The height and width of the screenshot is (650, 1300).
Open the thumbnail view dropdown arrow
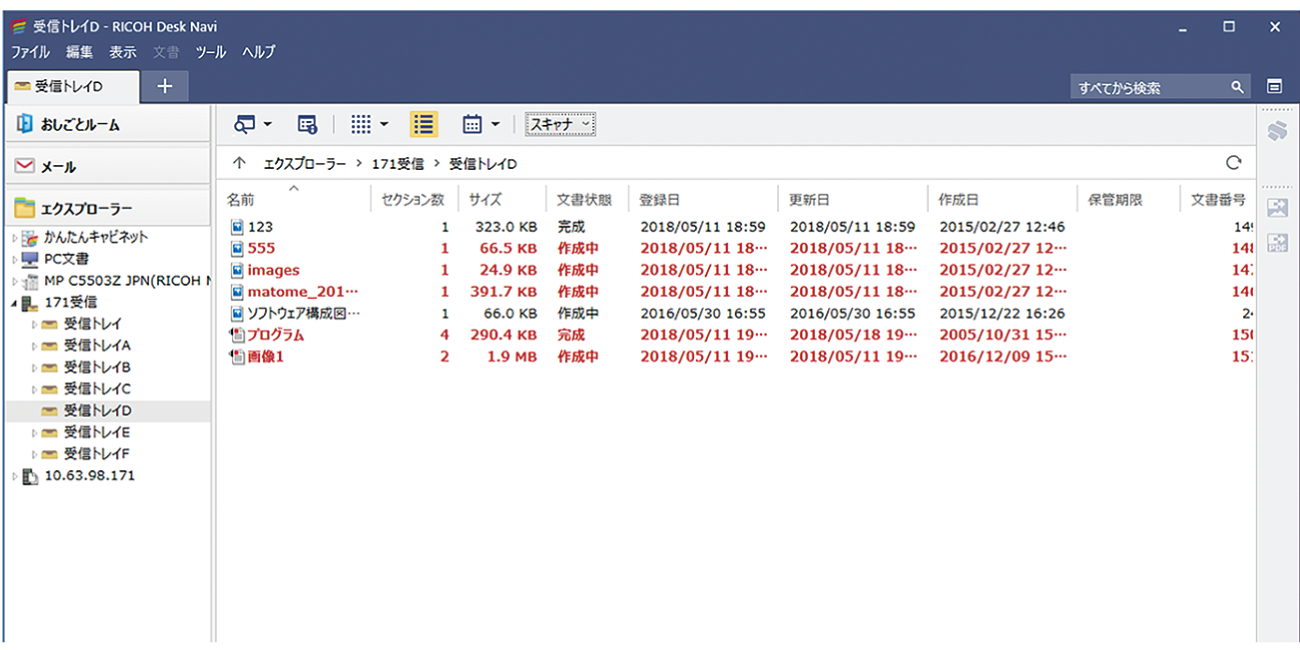click(x=384, y=125)
